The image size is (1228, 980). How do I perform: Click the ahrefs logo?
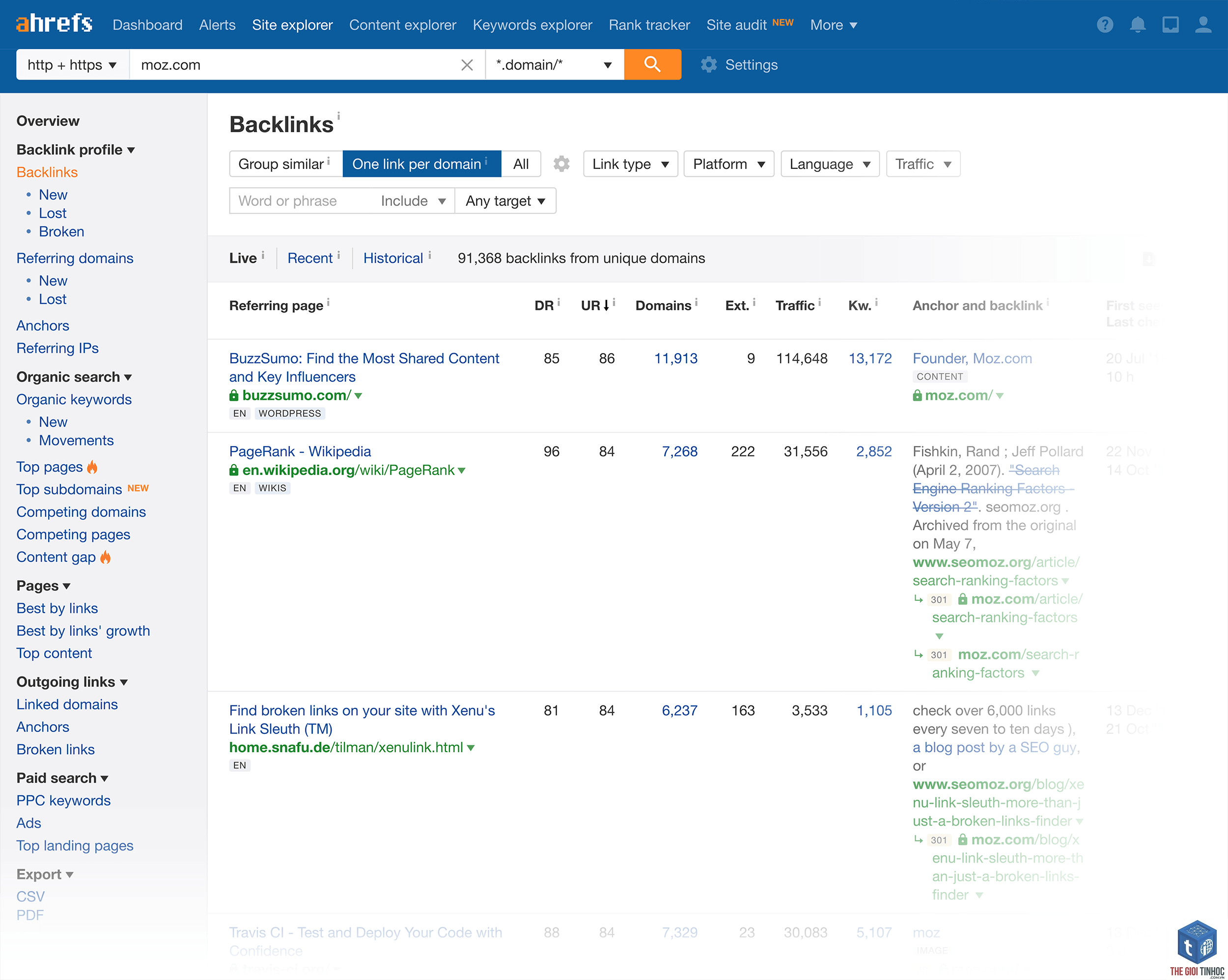coord(54,25)
